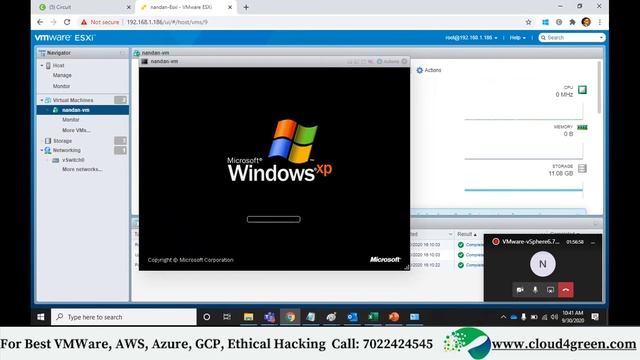
Task: Open the search field dropdown arrow
Action: pos(601,38)
